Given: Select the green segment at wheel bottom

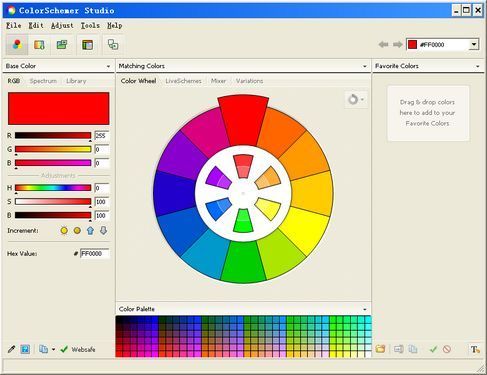Looking at the screenshot, I should 243,262.
